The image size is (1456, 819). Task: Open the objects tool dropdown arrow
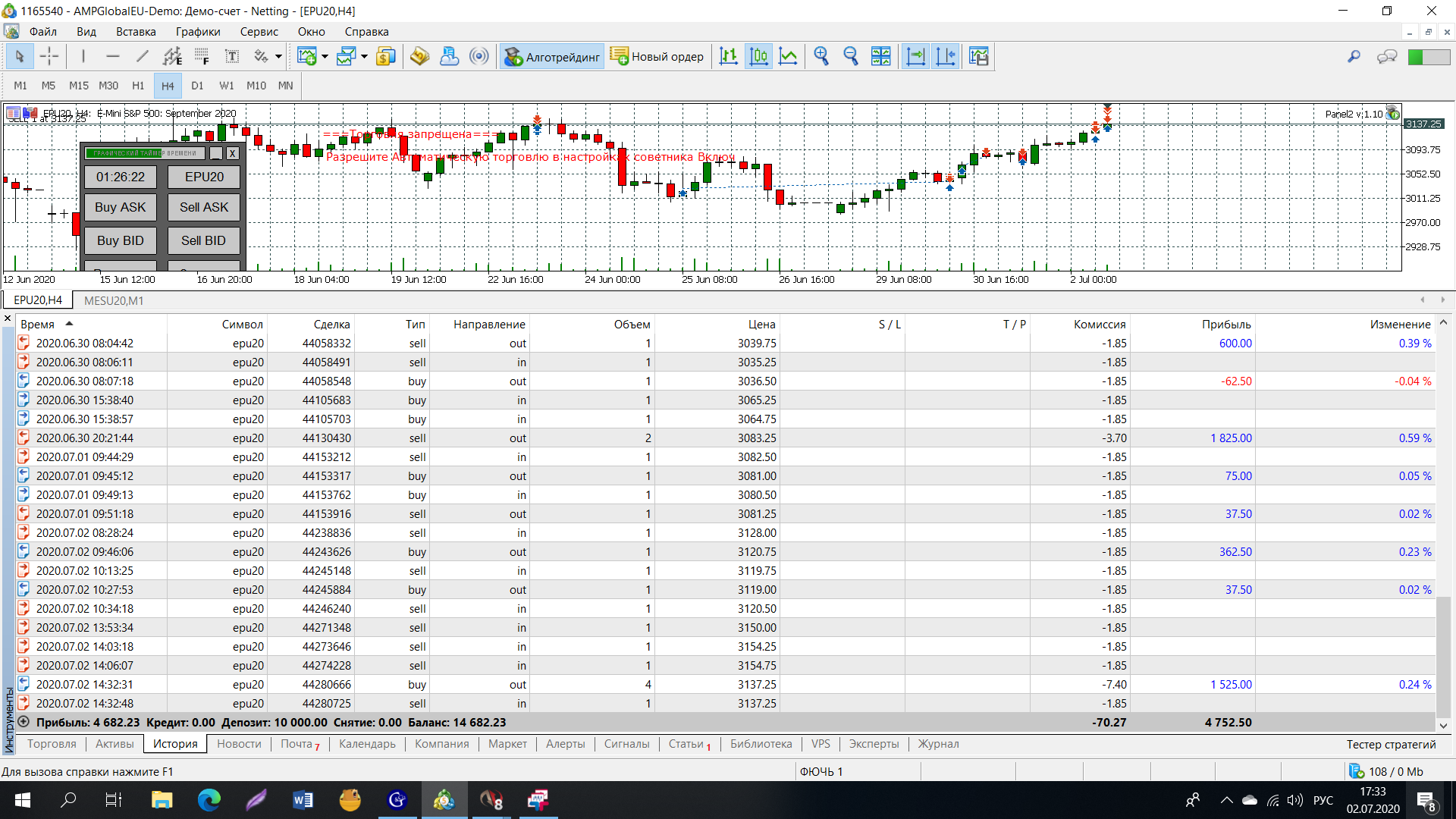278,56
